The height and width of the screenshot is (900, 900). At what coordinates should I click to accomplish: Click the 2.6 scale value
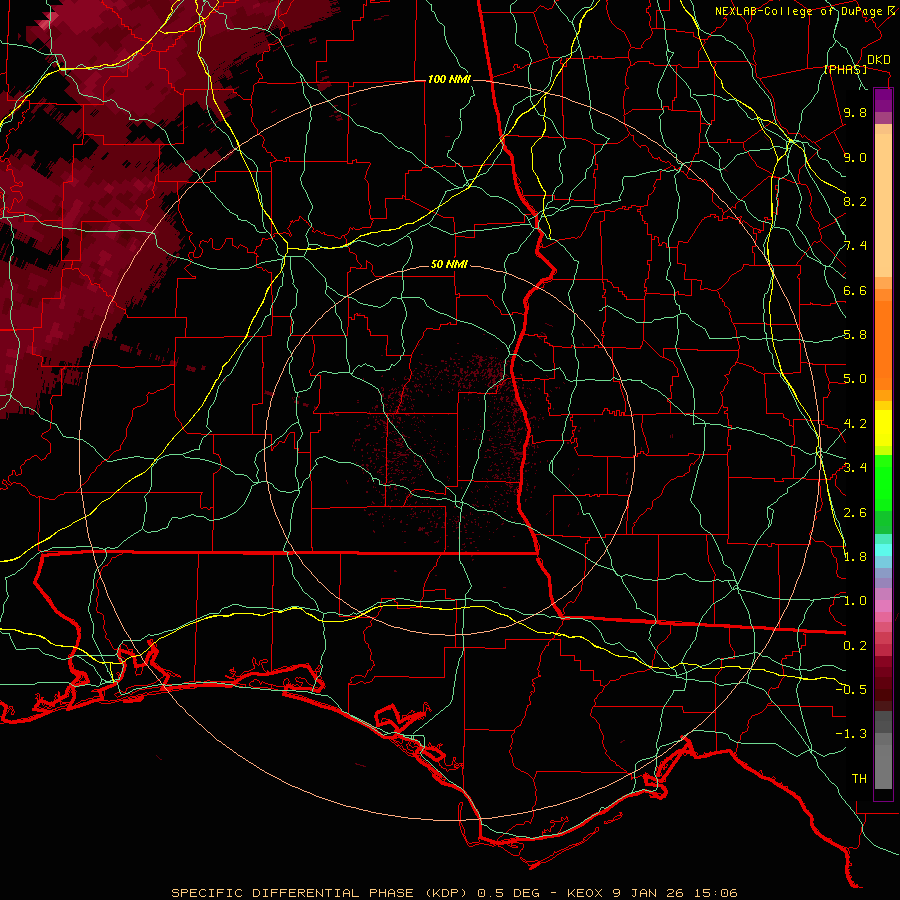(x=855, y=513)
